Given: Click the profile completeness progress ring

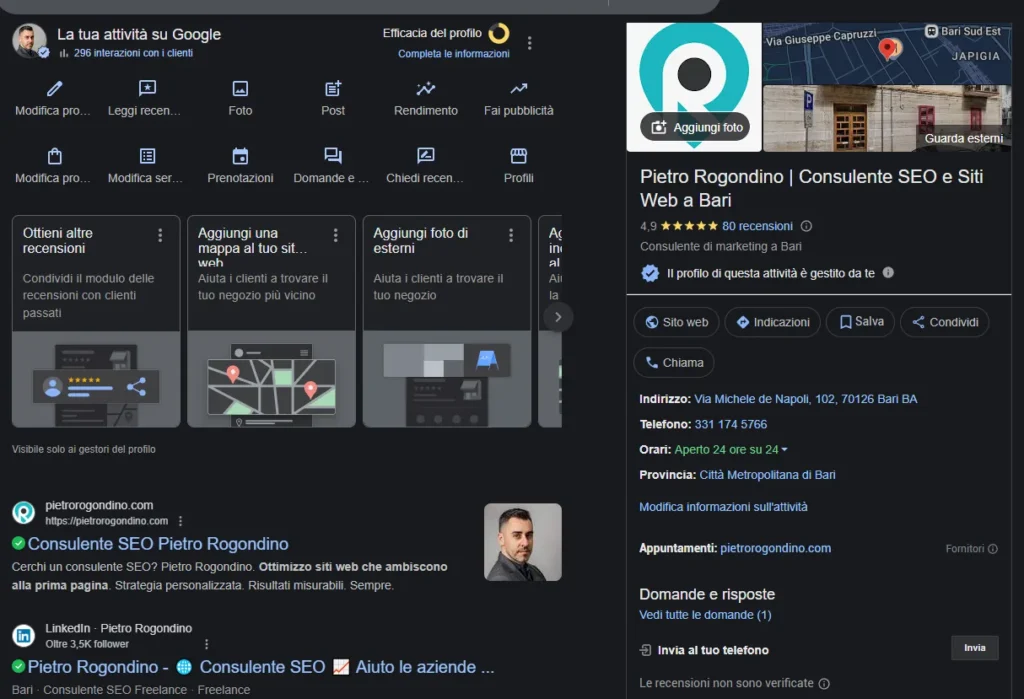Looking at the screenshot, I should click(497, 34).
